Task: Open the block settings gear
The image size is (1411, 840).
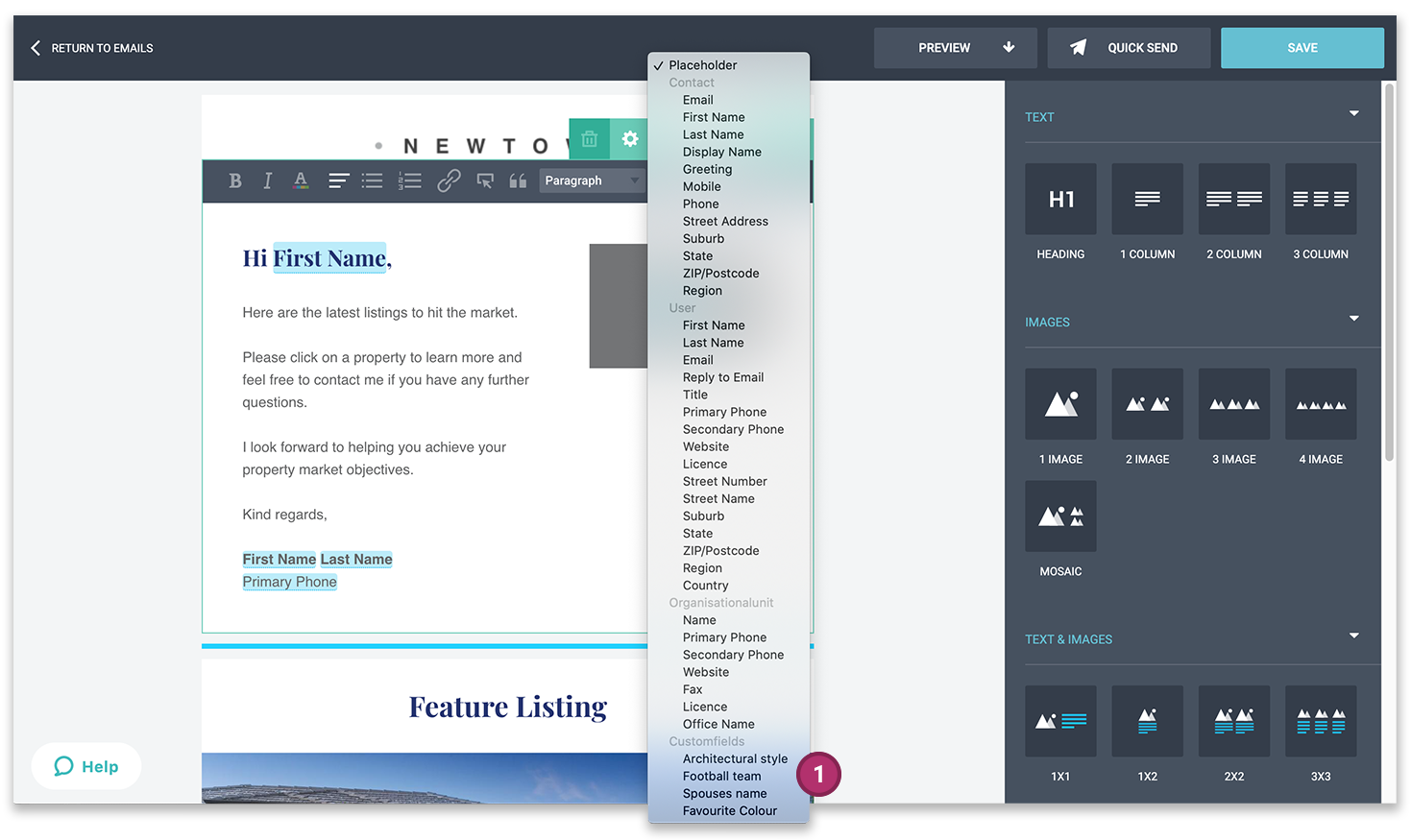Action: point(629,138)
